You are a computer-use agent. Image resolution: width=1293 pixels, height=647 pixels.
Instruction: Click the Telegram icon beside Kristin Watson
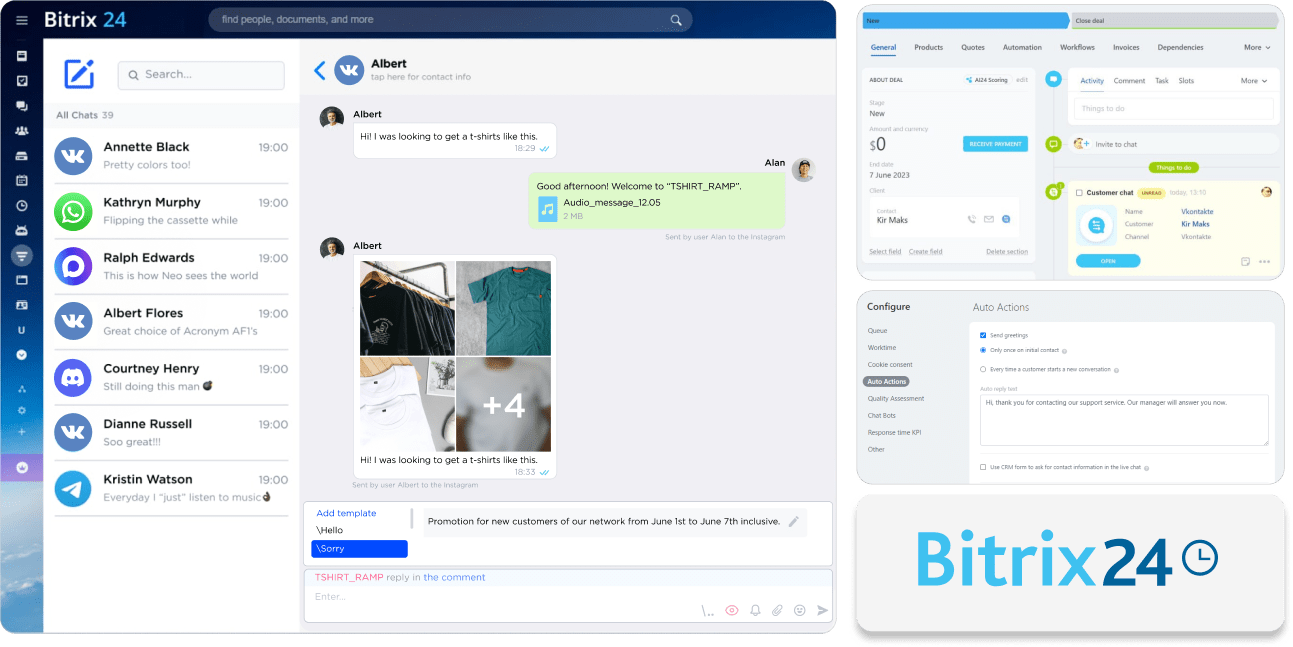(72, 487)
